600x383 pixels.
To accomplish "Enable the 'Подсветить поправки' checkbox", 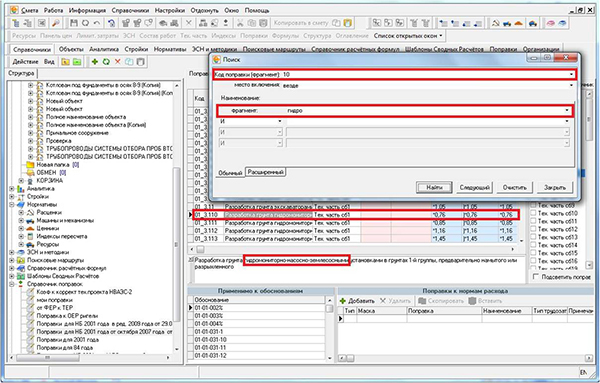I will (x=536, y=277).
